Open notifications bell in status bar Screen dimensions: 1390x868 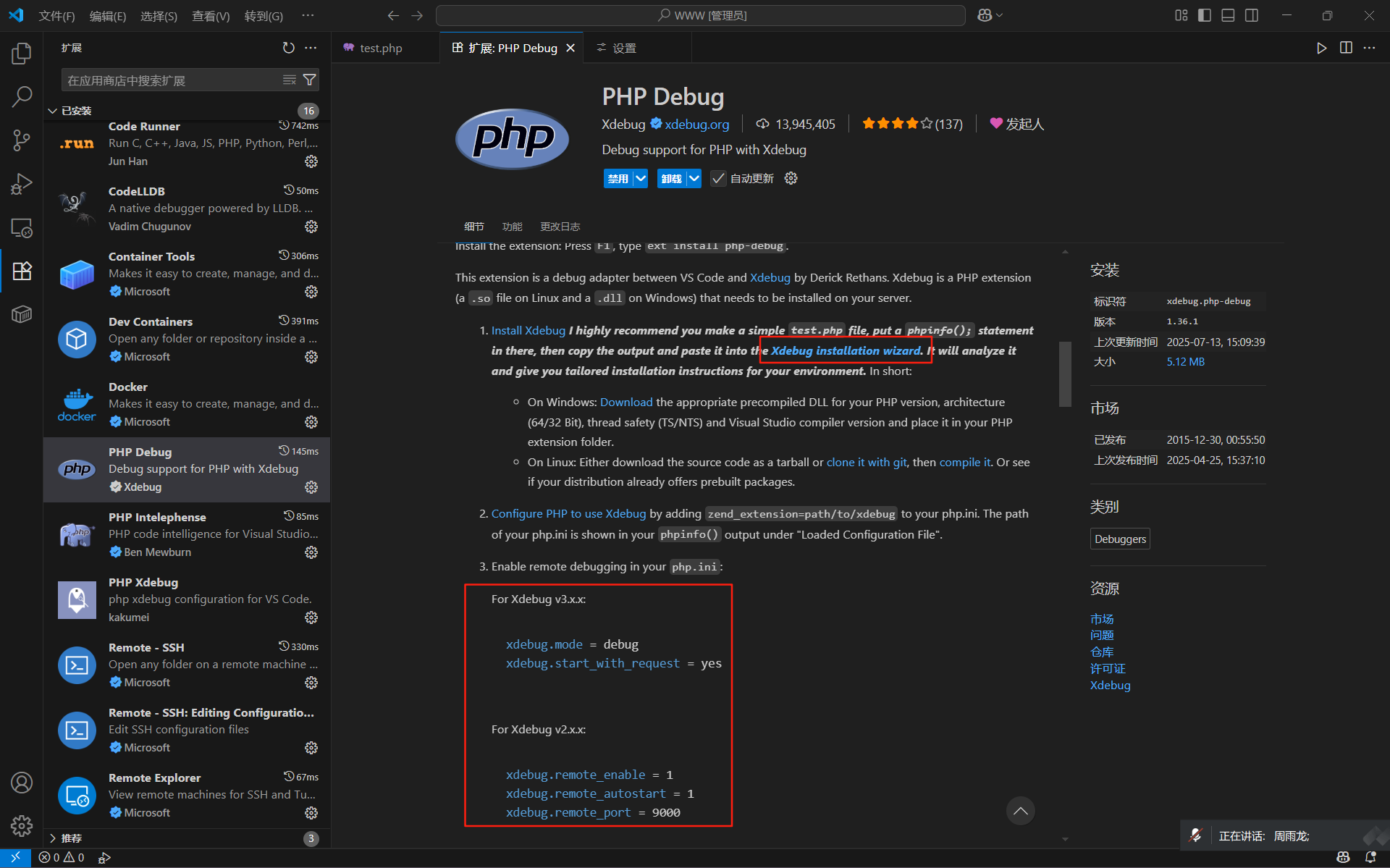coord(1370,857)
